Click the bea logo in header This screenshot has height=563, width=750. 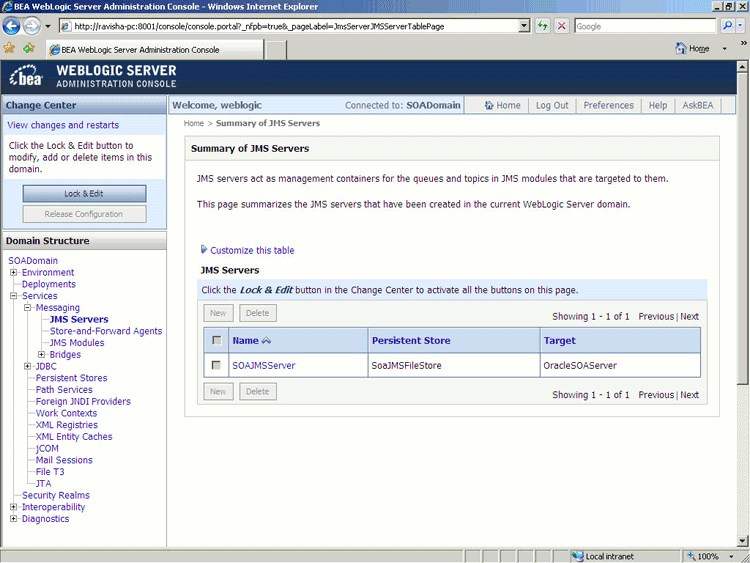point(26,76)
